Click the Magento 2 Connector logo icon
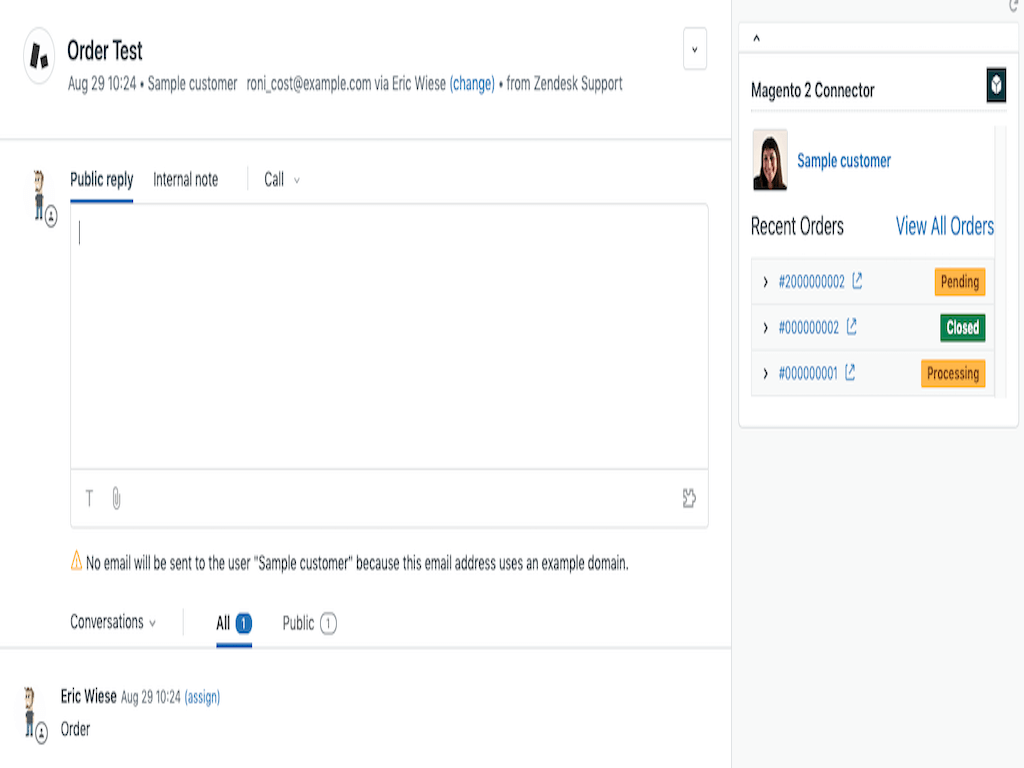Screen dimensions: 1024x768 (x=996, y=87)
